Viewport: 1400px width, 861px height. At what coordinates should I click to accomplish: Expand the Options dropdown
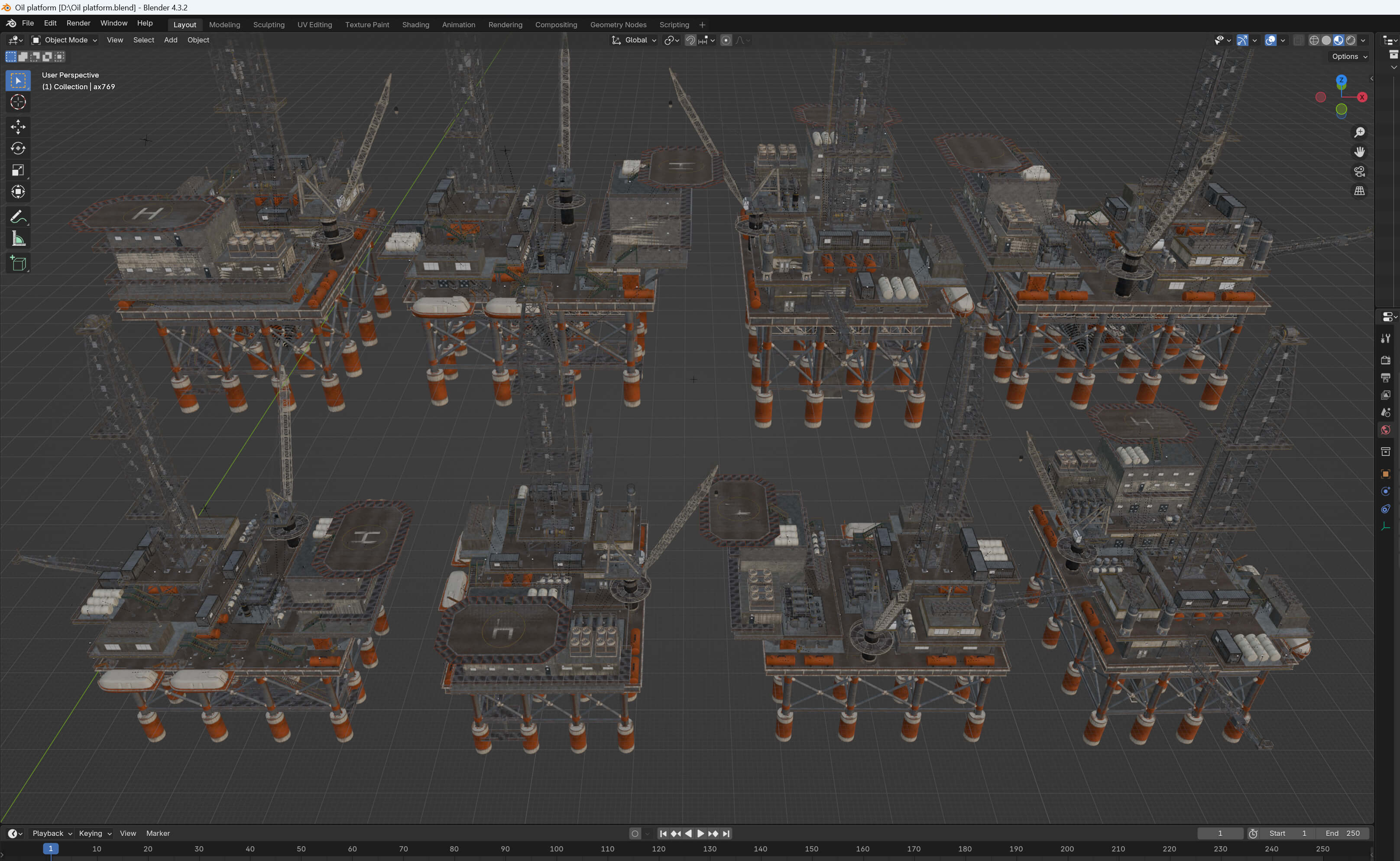pyautogui.click(x=1349, y=56)
